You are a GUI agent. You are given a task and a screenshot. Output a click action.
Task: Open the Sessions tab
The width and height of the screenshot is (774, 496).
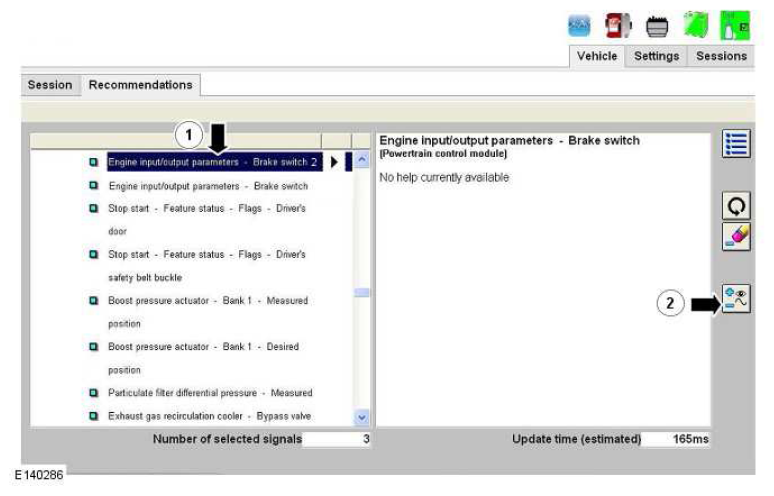coord(721,56)
